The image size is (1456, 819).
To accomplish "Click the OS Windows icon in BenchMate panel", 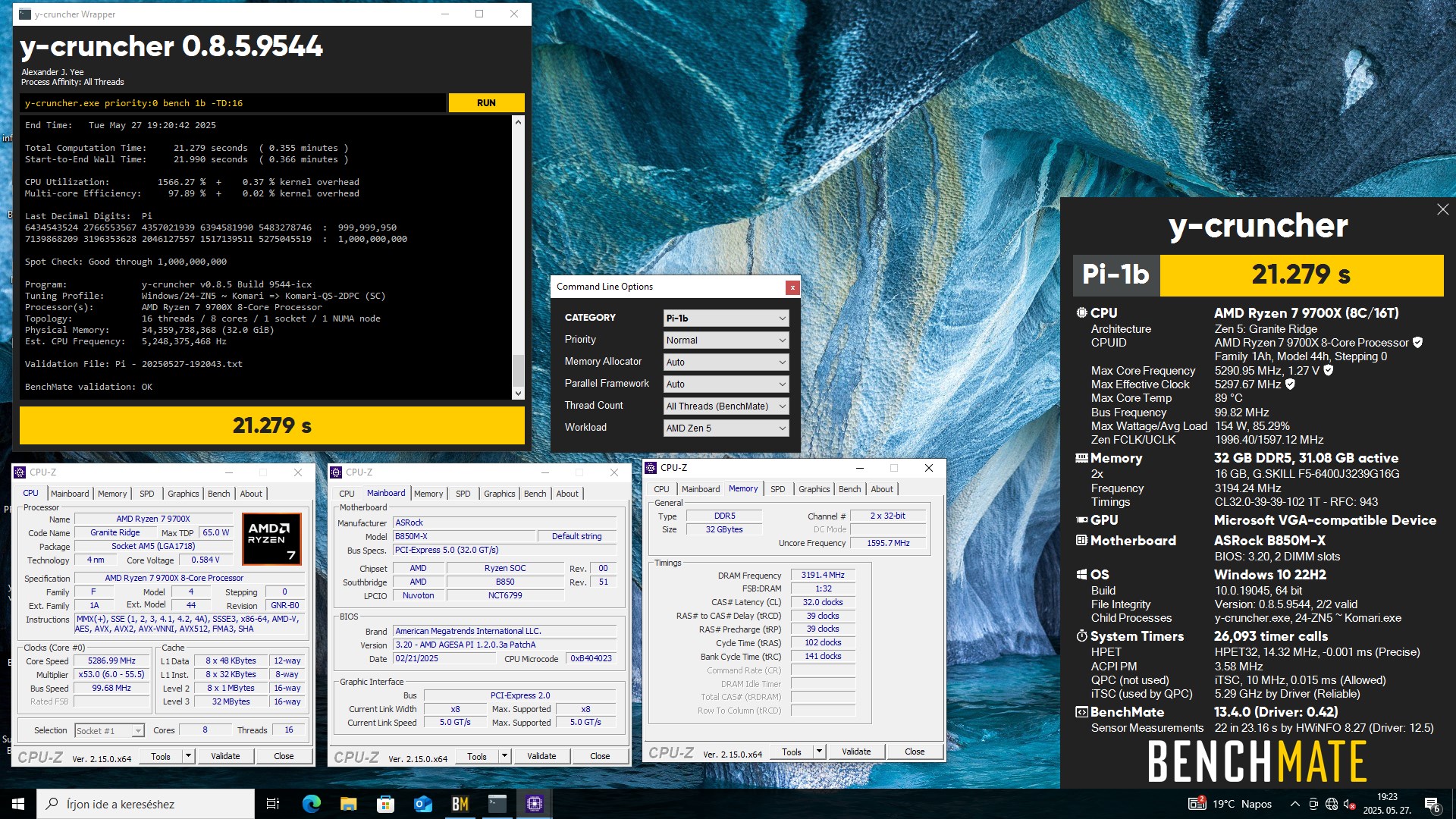I will pos(1081,575).
